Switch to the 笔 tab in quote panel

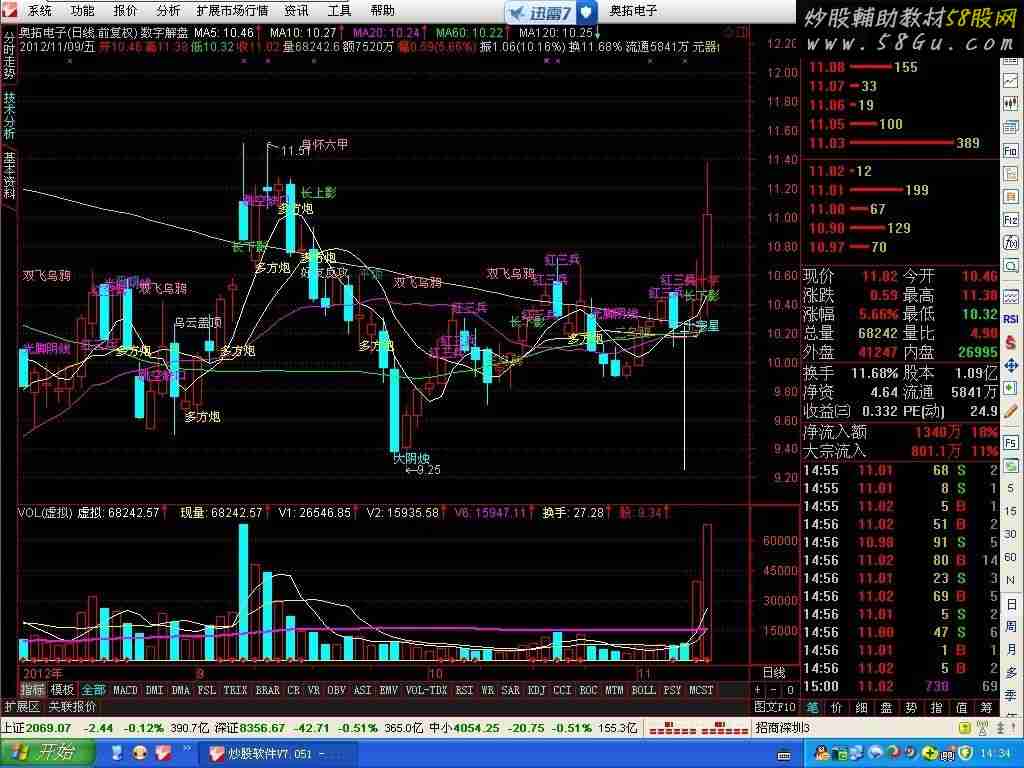[x=812, y=707]
